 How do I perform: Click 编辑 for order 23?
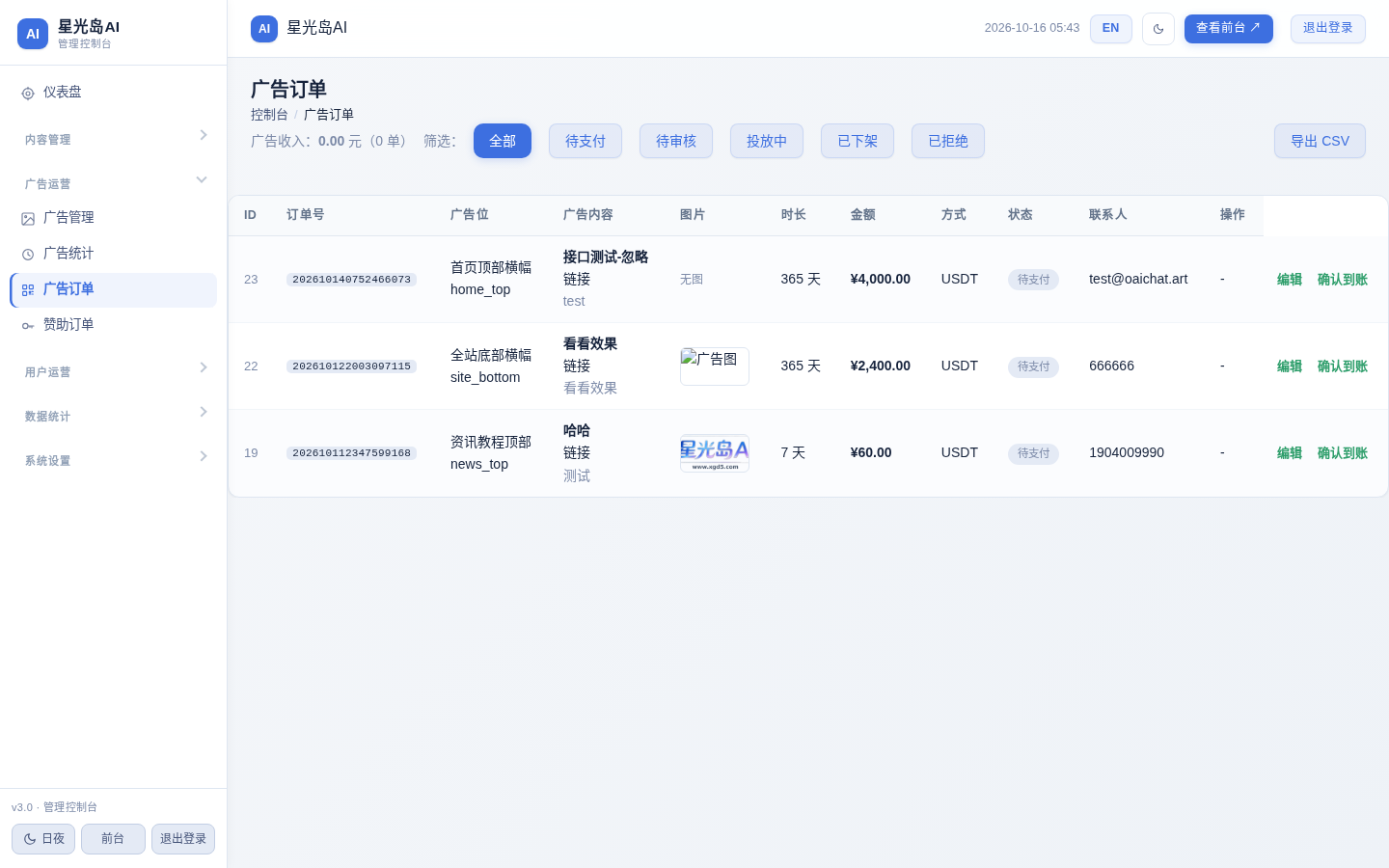tap(1290, 280)
